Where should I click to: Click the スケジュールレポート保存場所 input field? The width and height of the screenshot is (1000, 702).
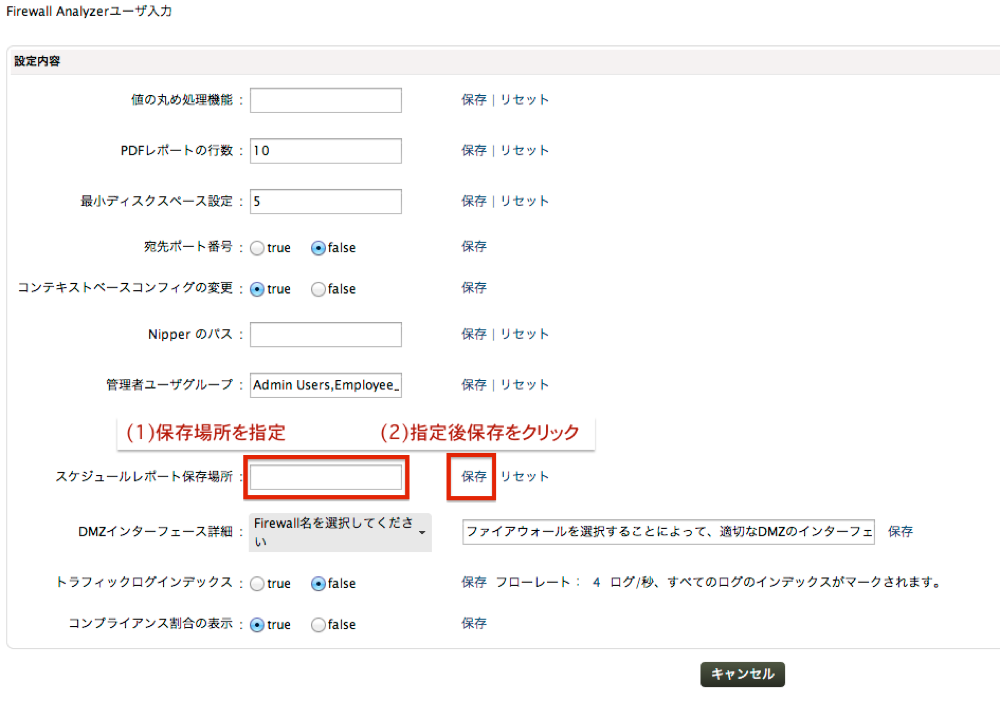click(x=326, y=477)
